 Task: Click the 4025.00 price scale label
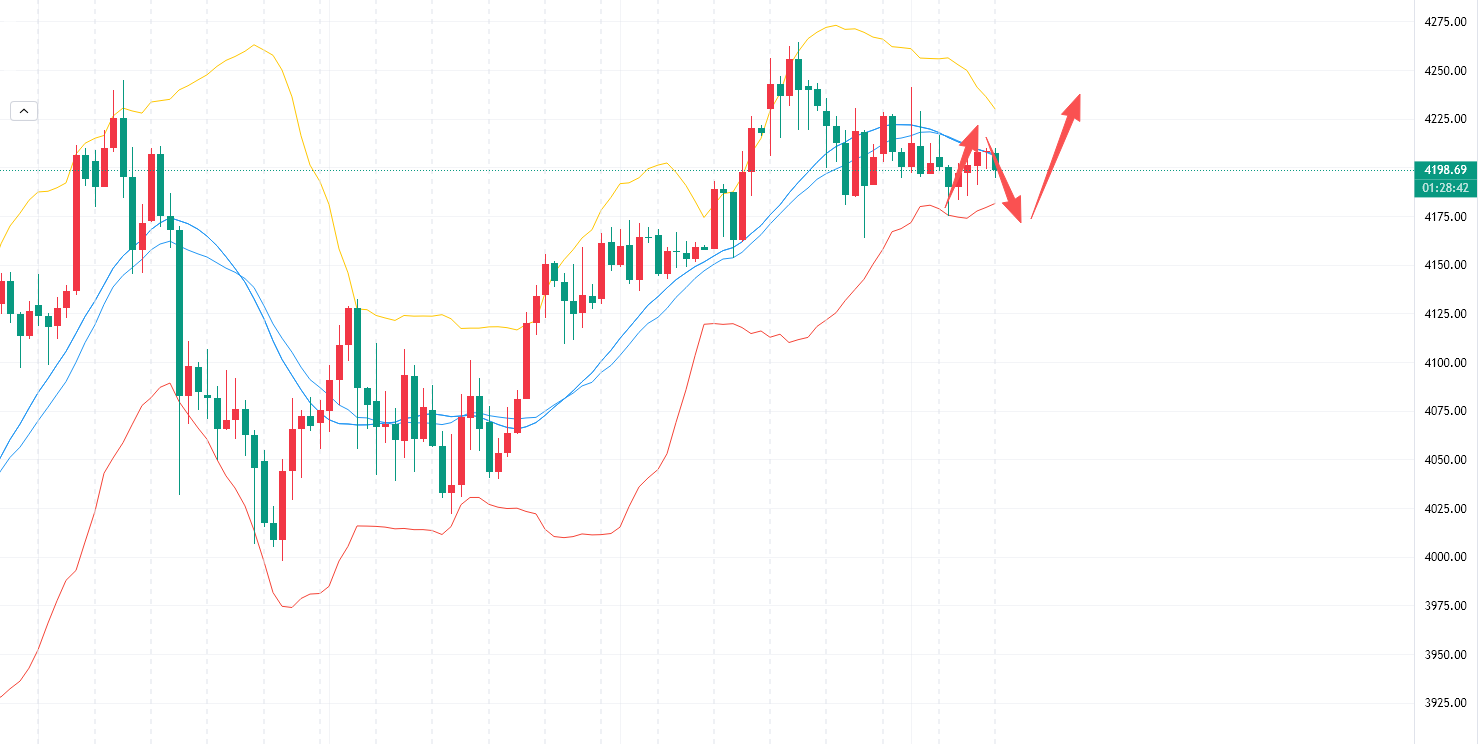click(x=1444, y=509)
